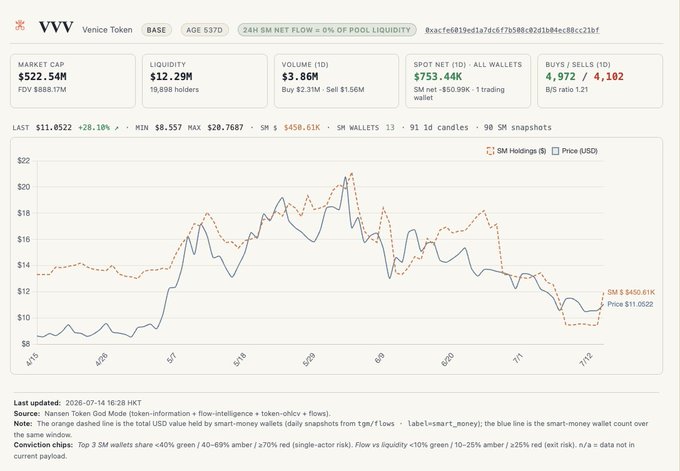Click the +28.10% change indicator
This screenshot has width=680, height=471.
point(98,128)
